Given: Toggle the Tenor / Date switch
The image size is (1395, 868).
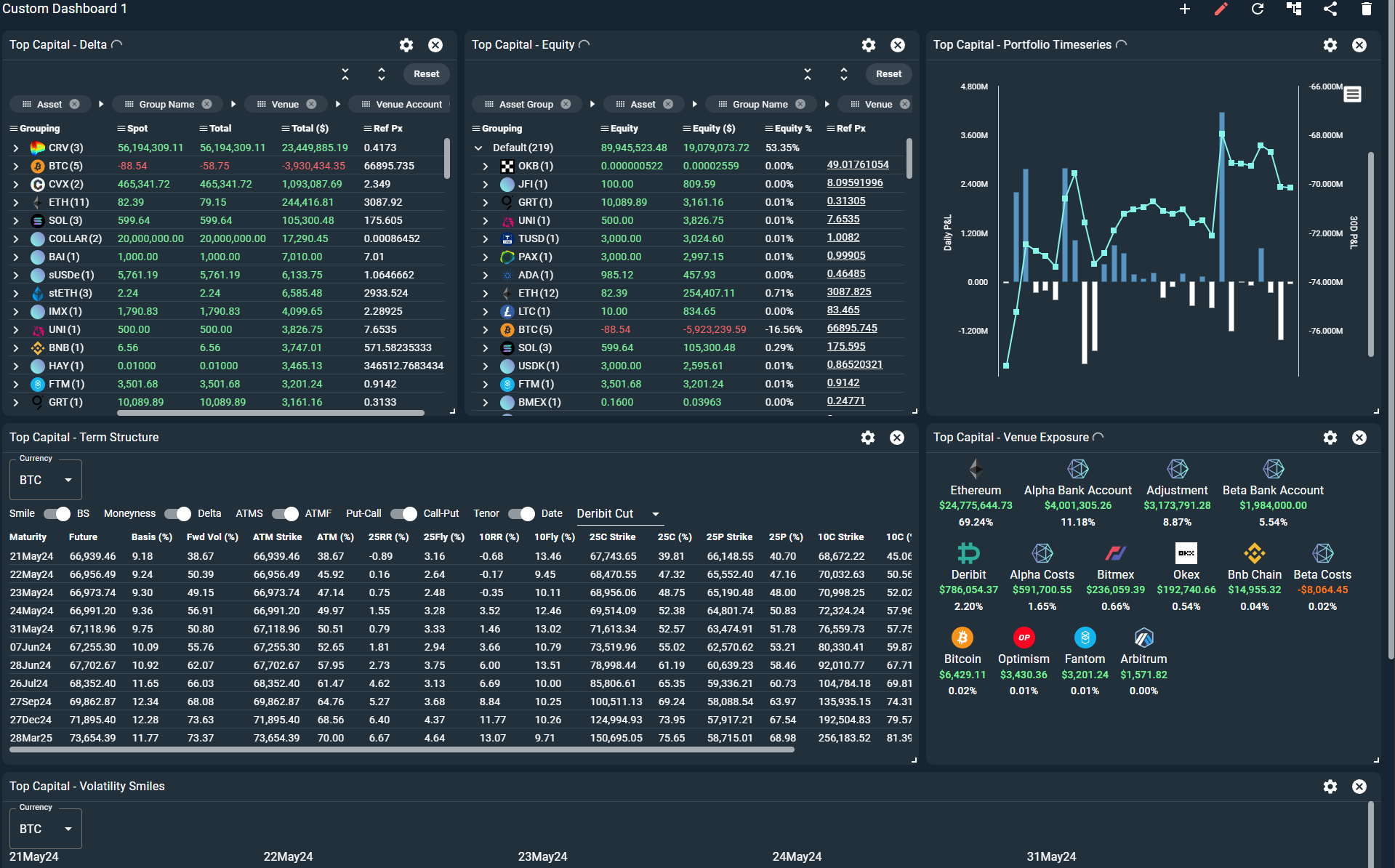Looking at the screenshot, I should 521,514.
